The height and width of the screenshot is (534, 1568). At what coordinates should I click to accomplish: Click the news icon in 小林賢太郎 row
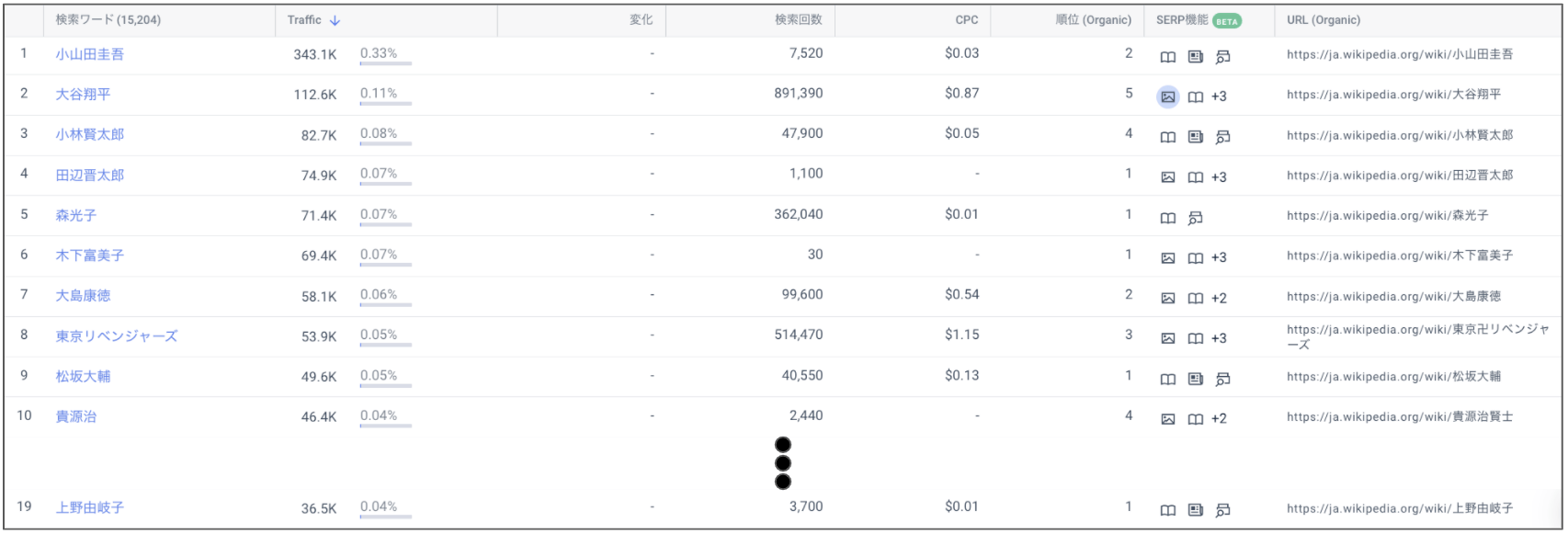(1195, 137)
